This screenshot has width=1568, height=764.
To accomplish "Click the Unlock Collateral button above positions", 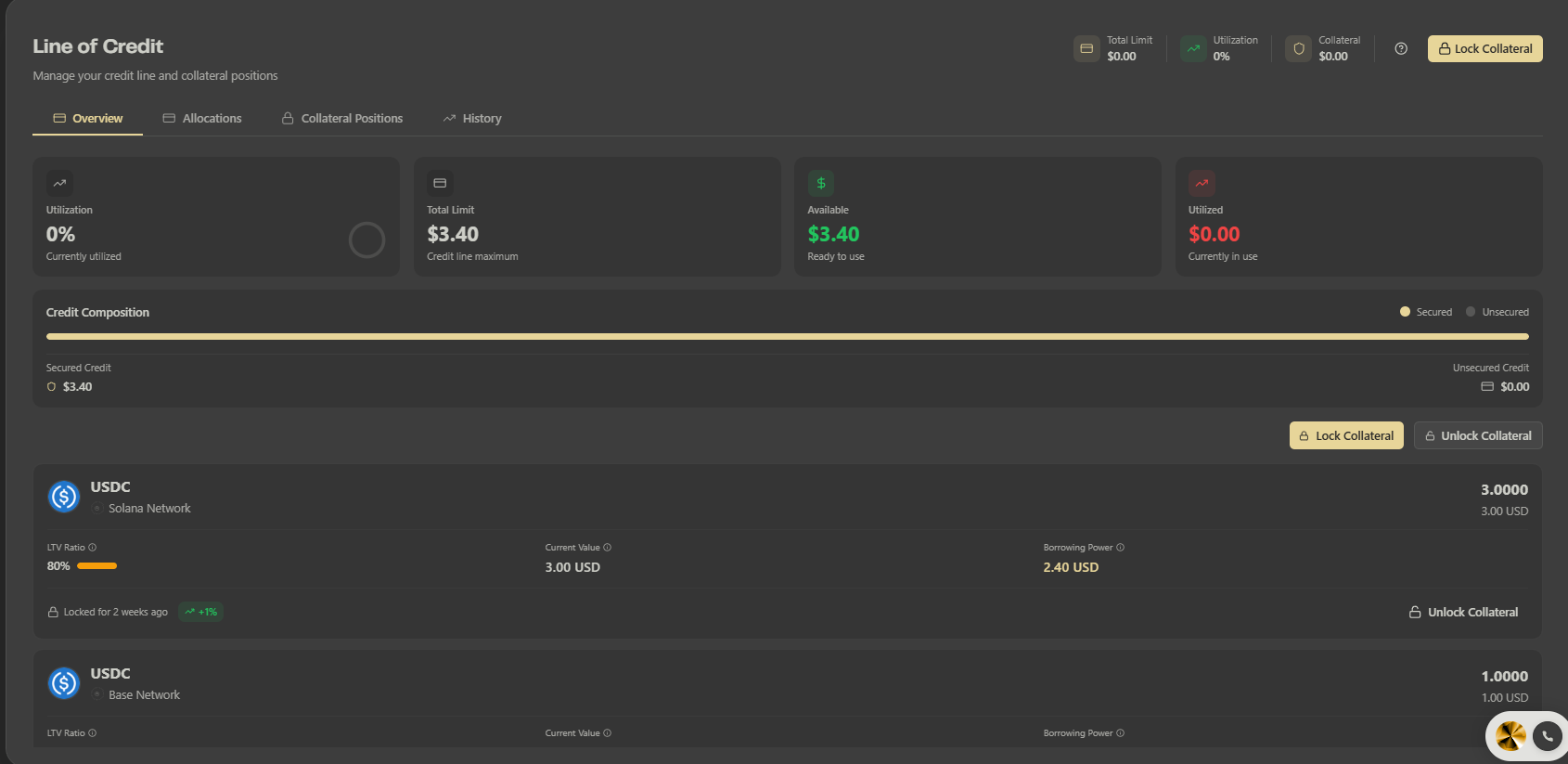I will (1478, 435).
